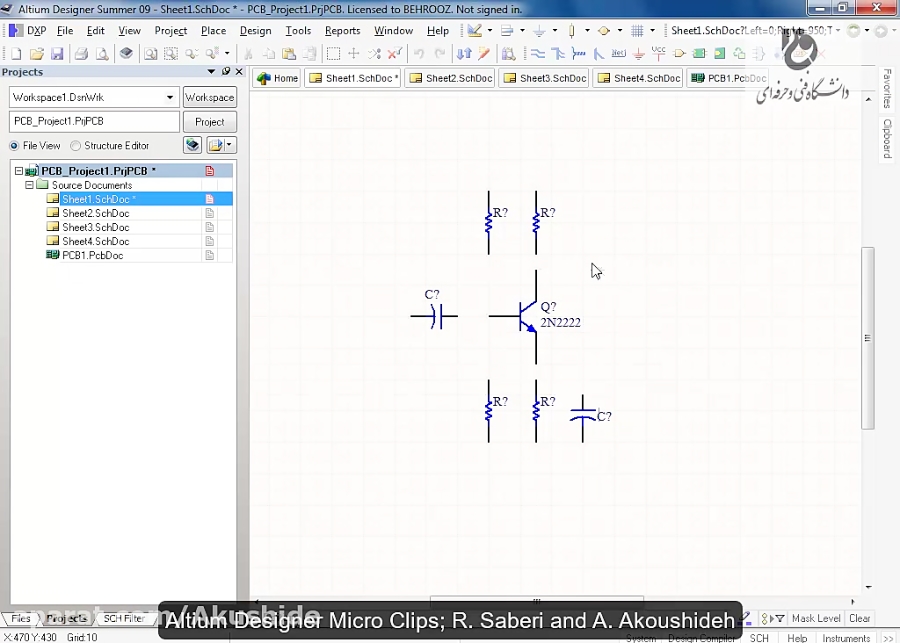This screenshot has height=643, width=900.
Task: Switch to Structure Editor view
Action: (74, 144)
